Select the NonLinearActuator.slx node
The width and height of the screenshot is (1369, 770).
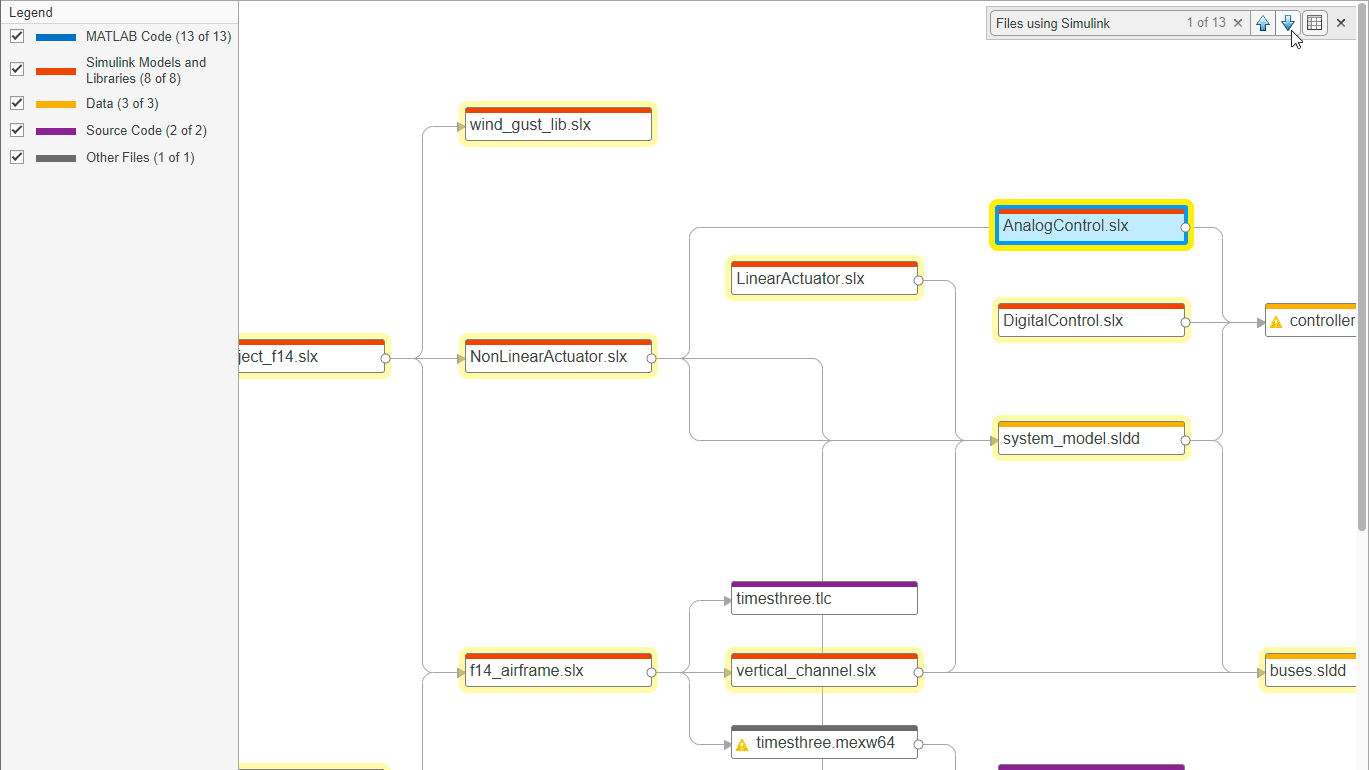point(558,356)
